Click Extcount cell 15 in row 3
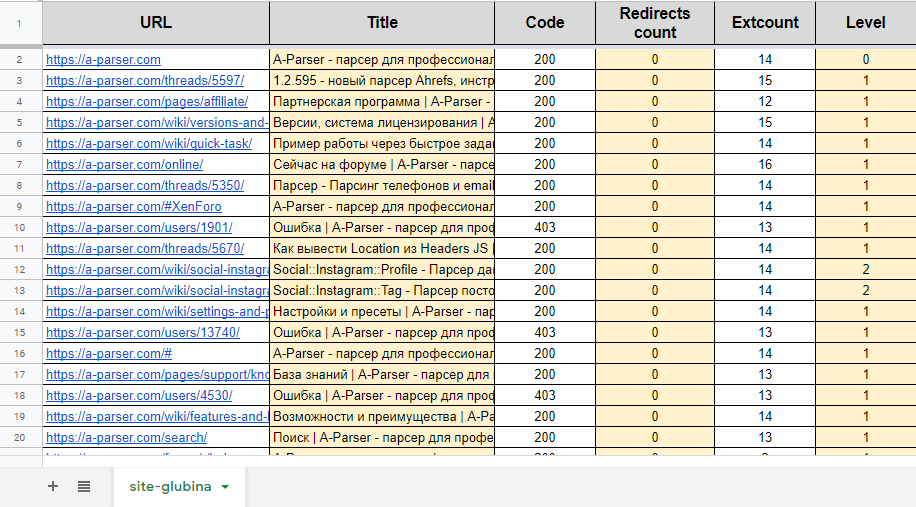 [x=765, y=81]
